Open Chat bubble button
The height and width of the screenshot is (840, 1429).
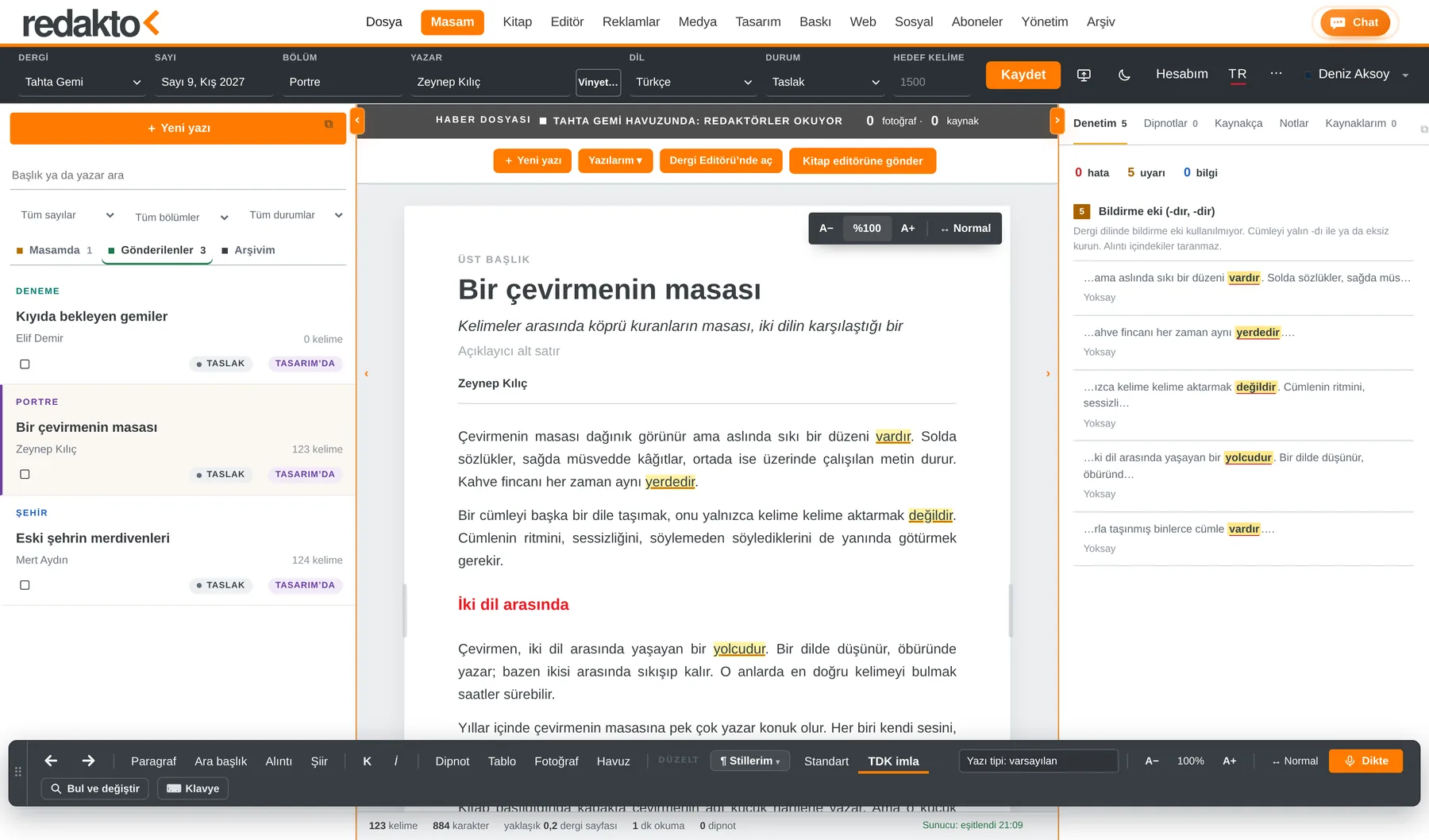point(1355,22)
